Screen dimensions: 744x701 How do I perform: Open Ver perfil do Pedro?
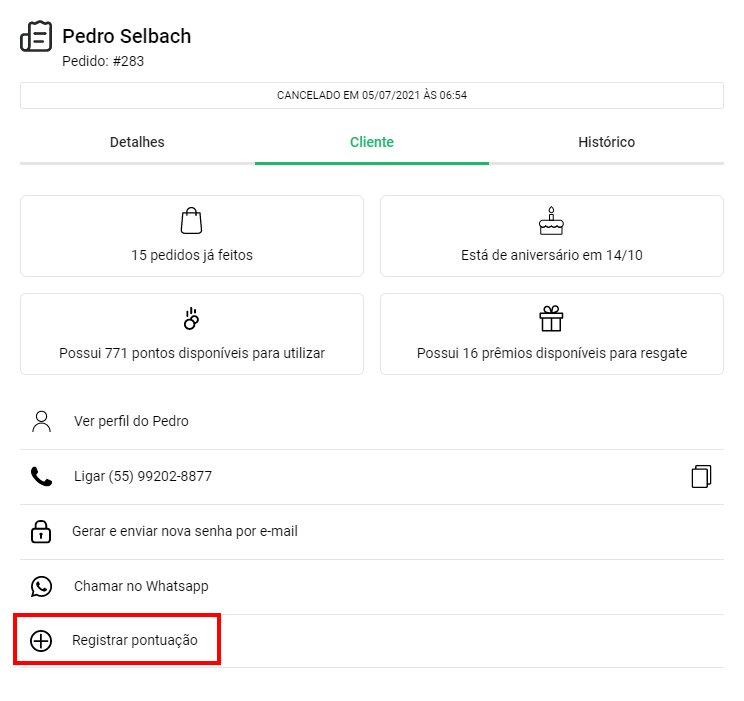pyautogui.click(x=372, y=421)
